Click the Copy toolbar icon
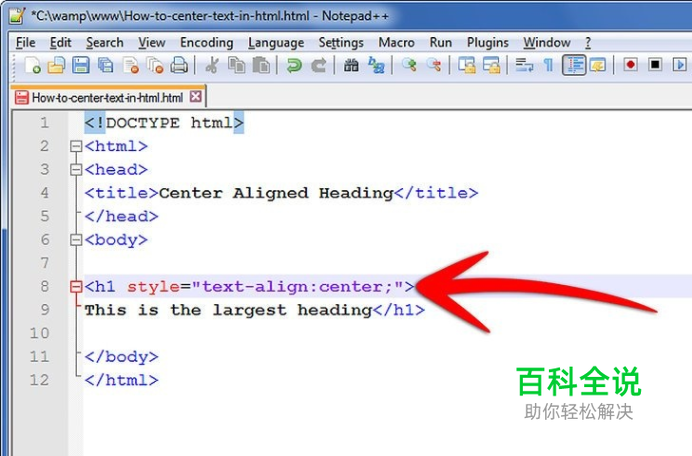 coord(237,66)
